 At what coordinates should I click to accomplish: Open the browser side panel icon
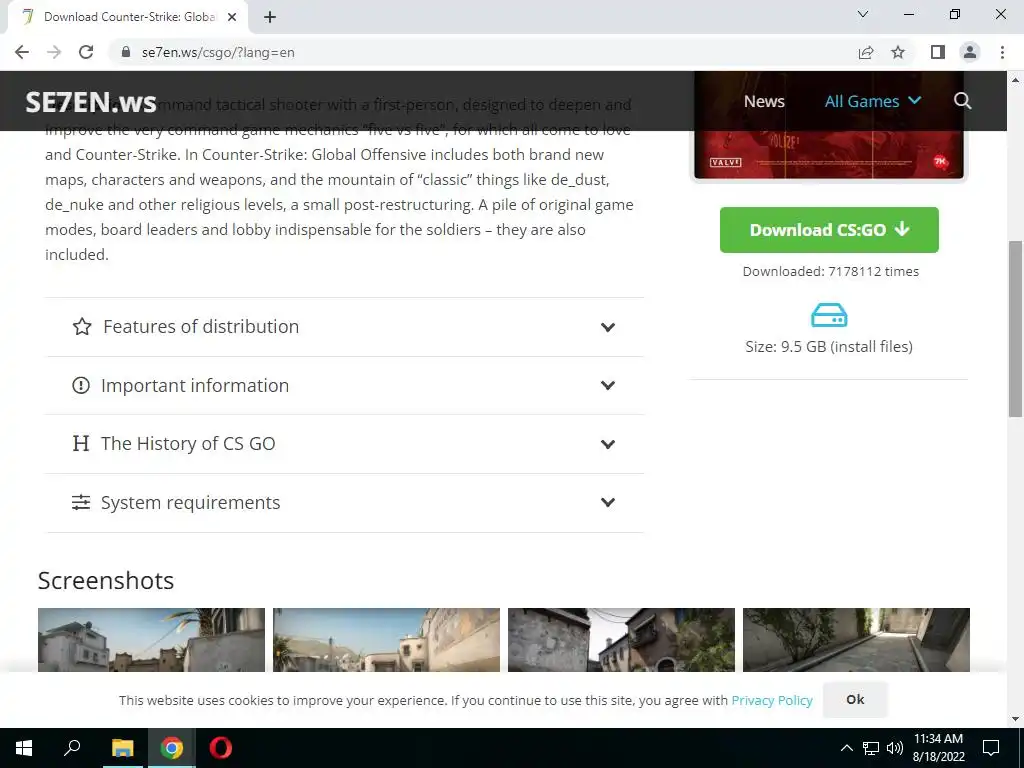point(938,52)
